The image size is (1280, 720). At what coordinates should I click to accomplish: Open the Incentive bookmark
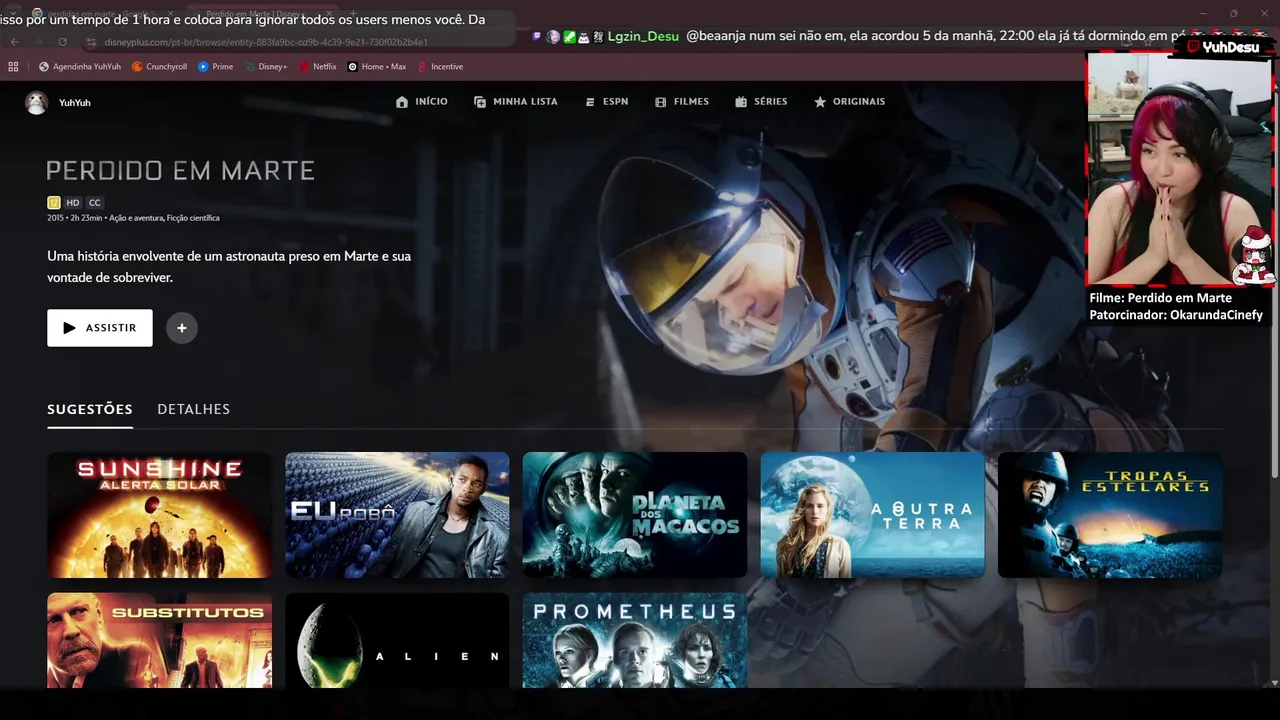(x=440, y=67)
